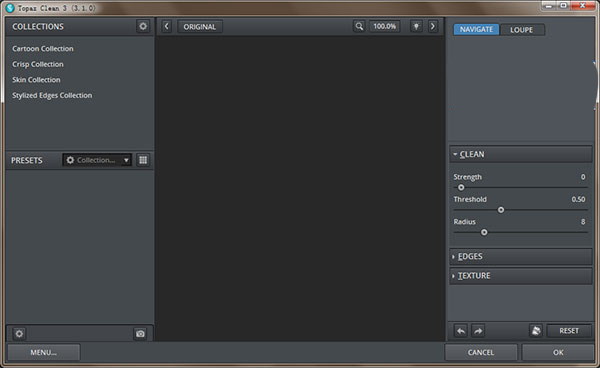Click the dark preview canvas area

tap(300, 188)
